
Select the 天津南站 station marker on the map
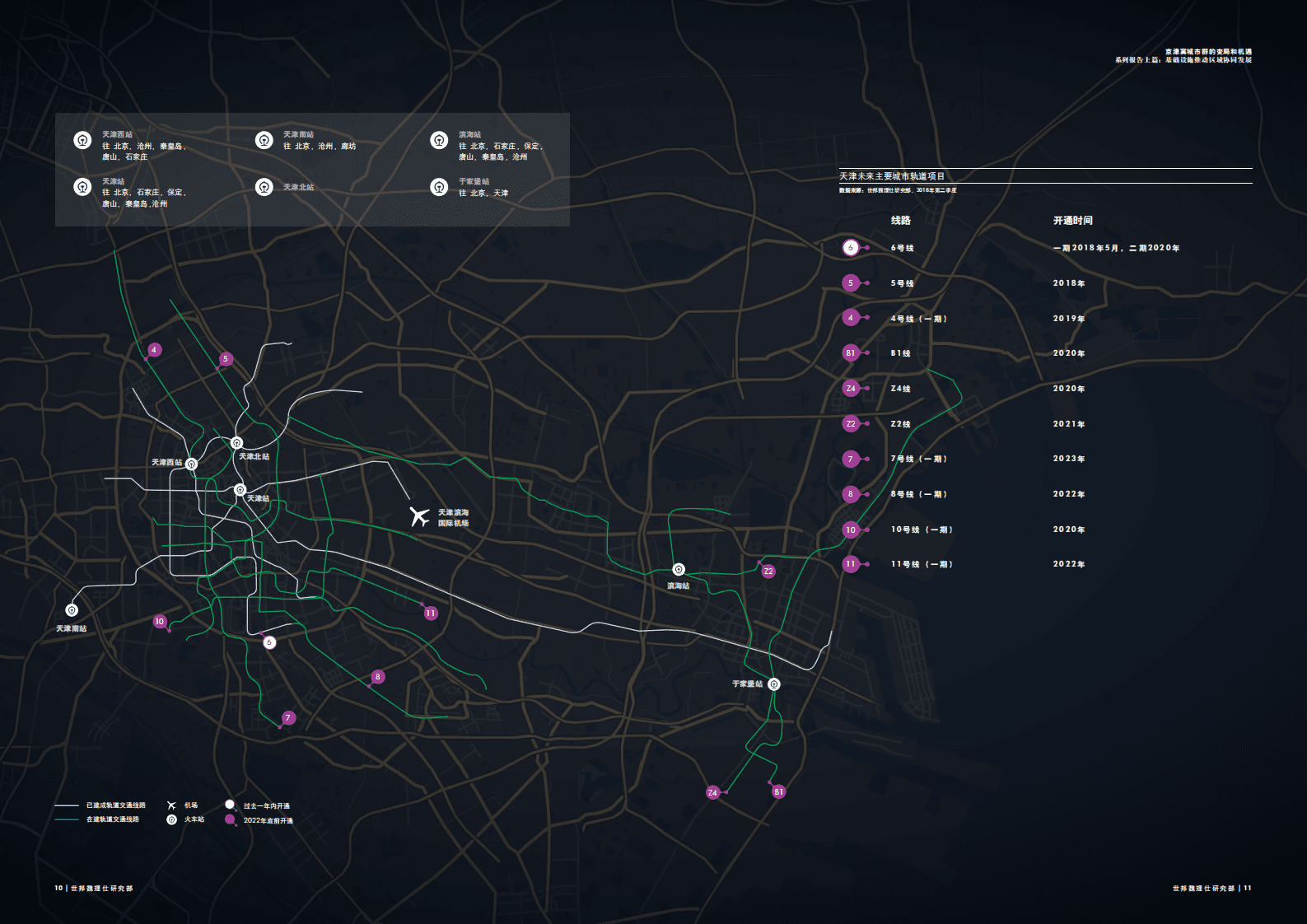pos(72,610)
